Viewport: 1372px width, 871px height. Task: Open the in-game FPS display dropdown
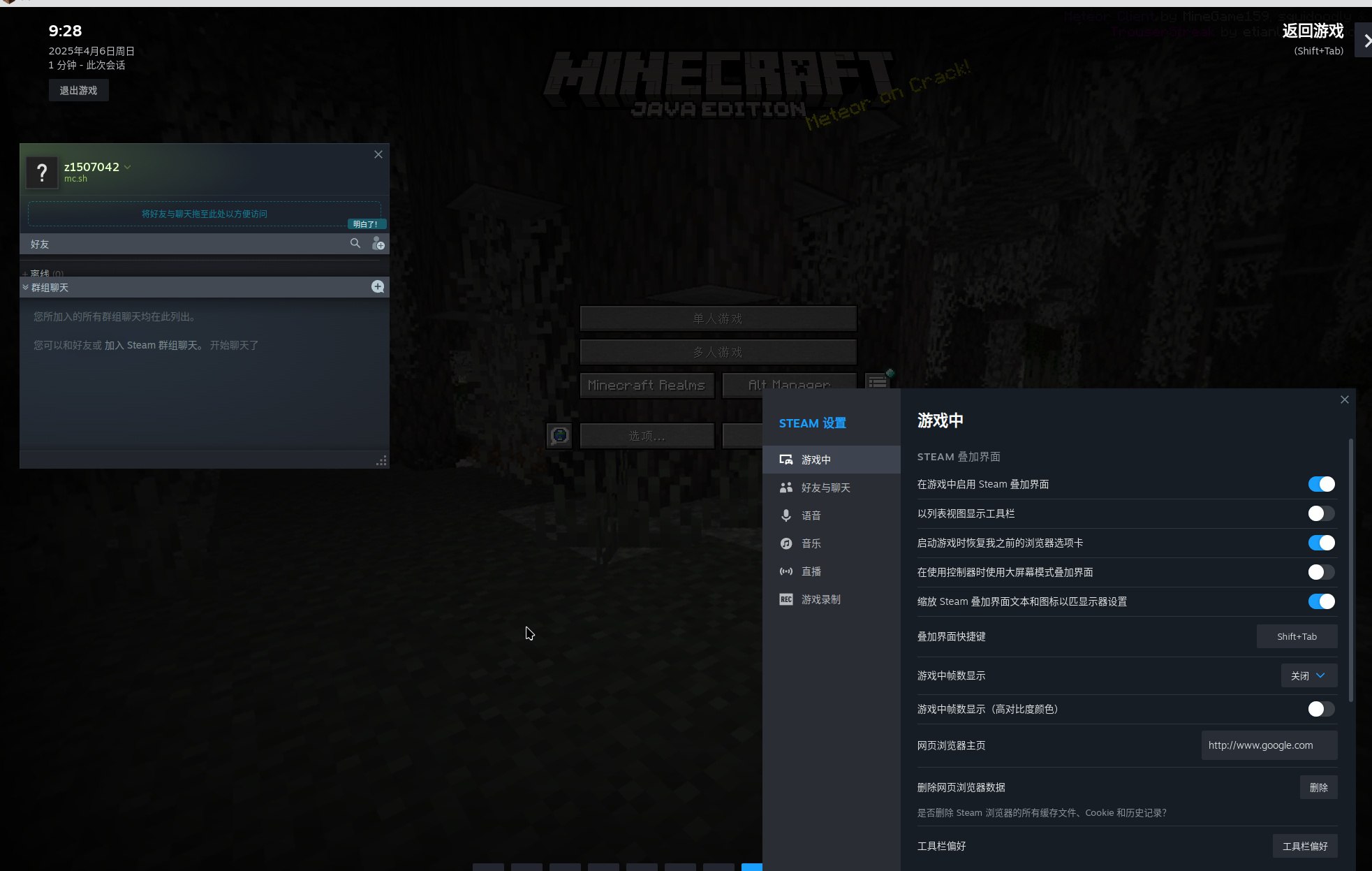click(1308, 675)
